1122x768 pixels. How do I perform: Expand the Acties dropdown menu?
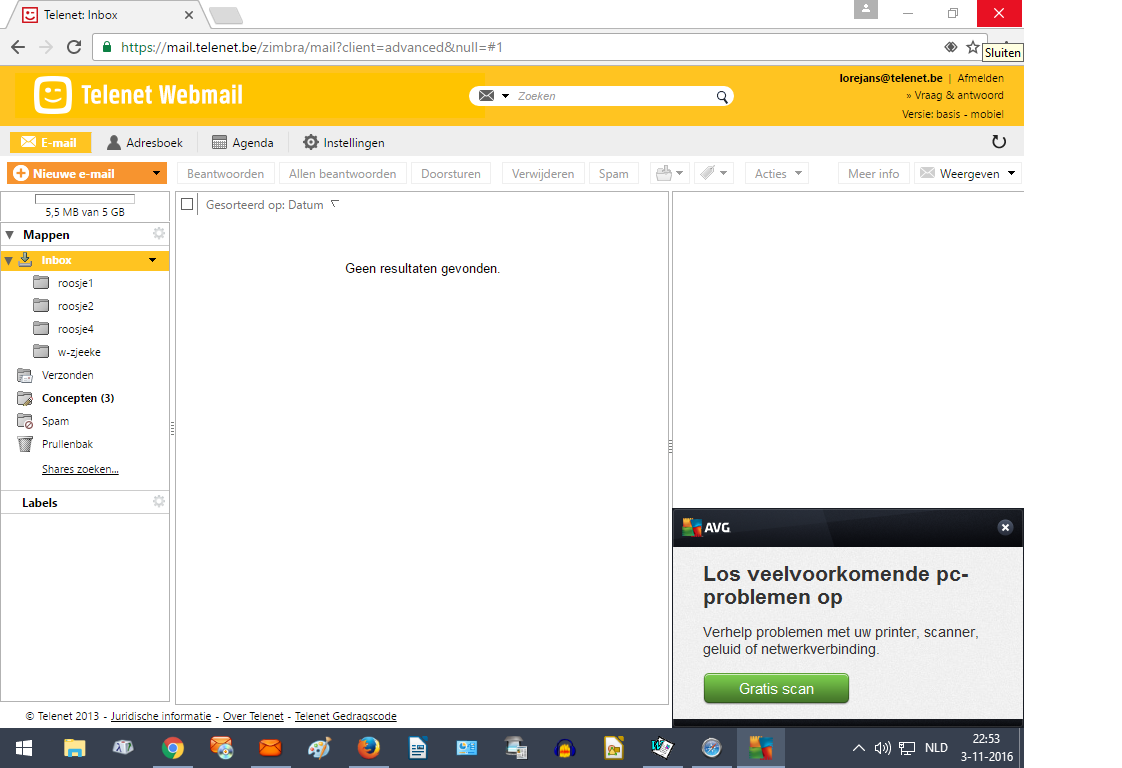pyautogui.click(x=778, y=173)
